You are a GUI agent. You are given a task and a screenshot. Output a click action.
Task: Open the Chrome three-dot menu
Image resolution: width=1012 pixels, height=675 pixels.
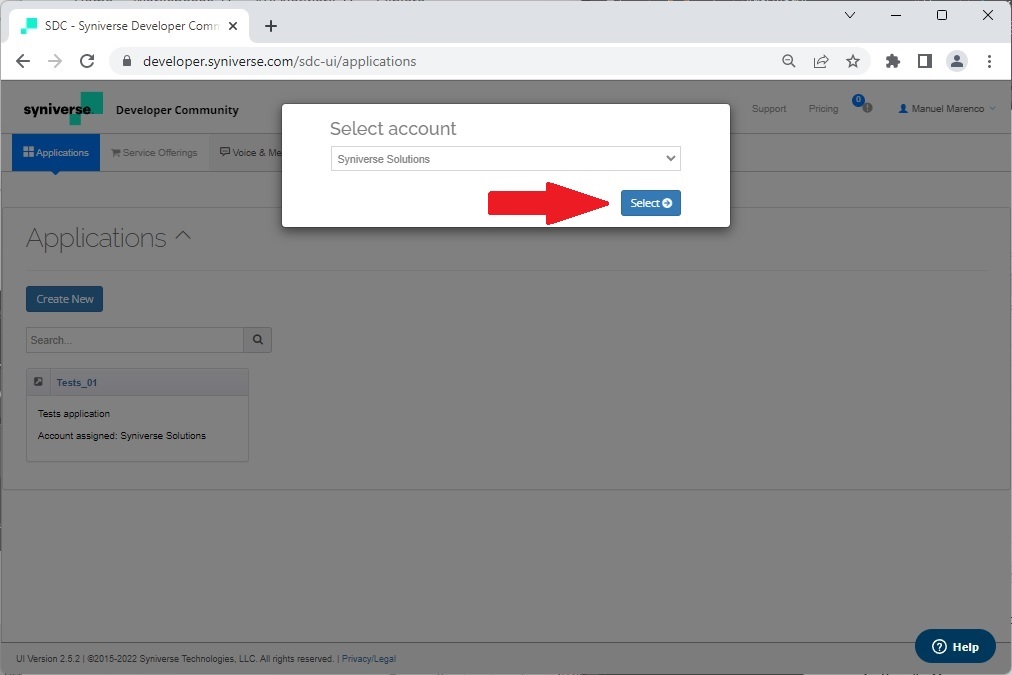(x=989, y=61)
